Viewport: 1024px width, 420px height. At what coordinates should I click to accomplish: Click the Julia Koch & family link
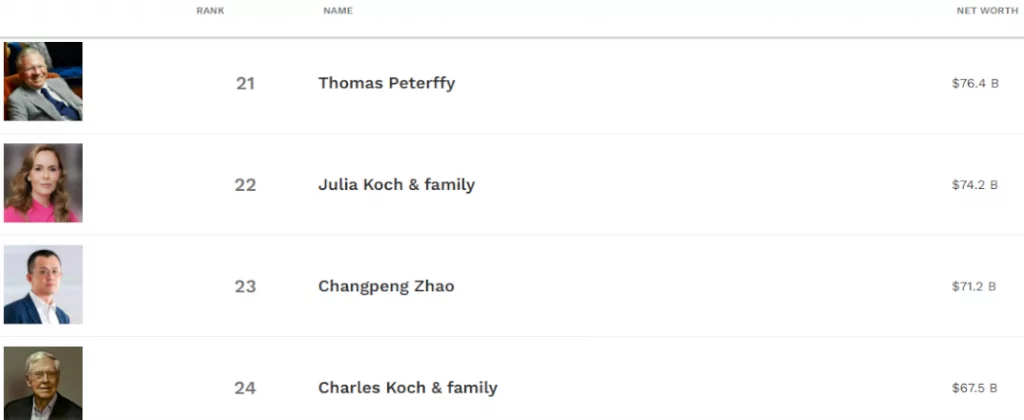pyautogui.click(x=396, y=185)
